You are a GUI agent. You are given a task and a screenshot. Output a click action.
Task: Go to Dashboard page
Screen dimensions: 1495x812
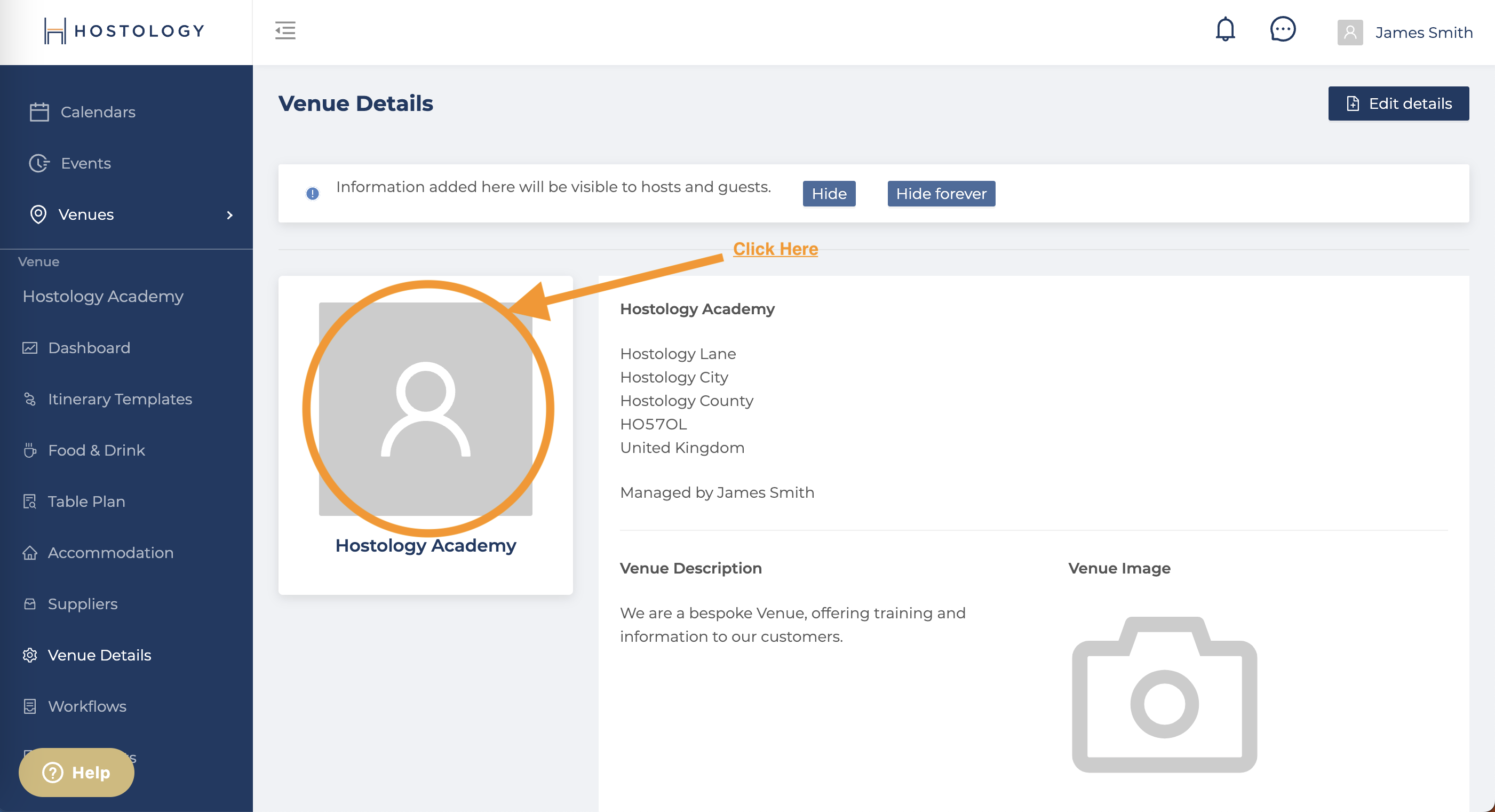(x=89, y=348)
